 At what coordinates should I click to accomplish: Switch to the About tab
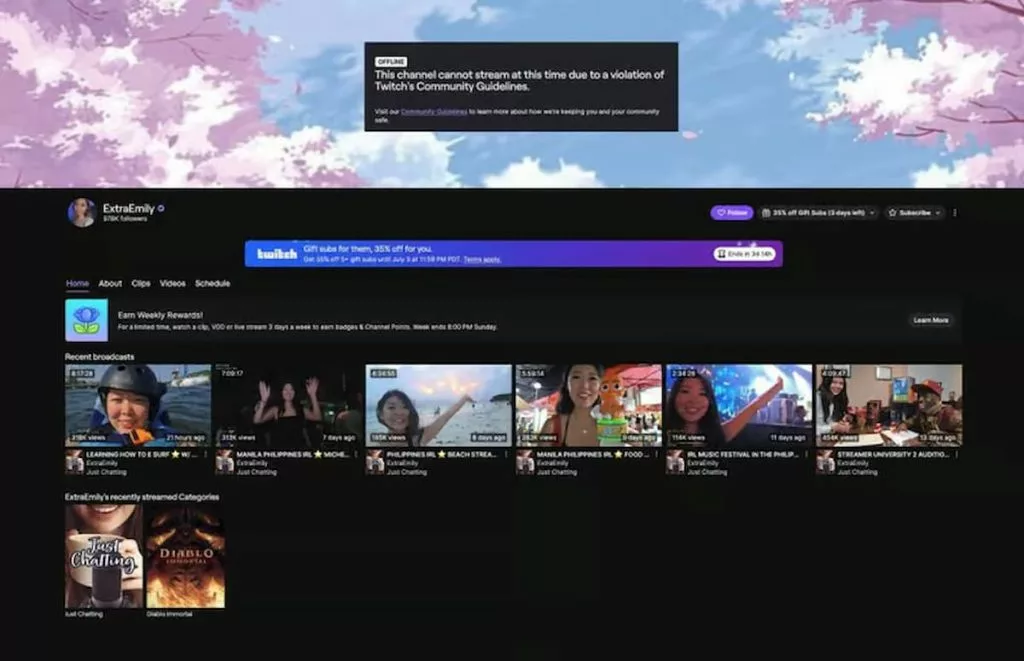pyautogui.click(x=110, y=283)
